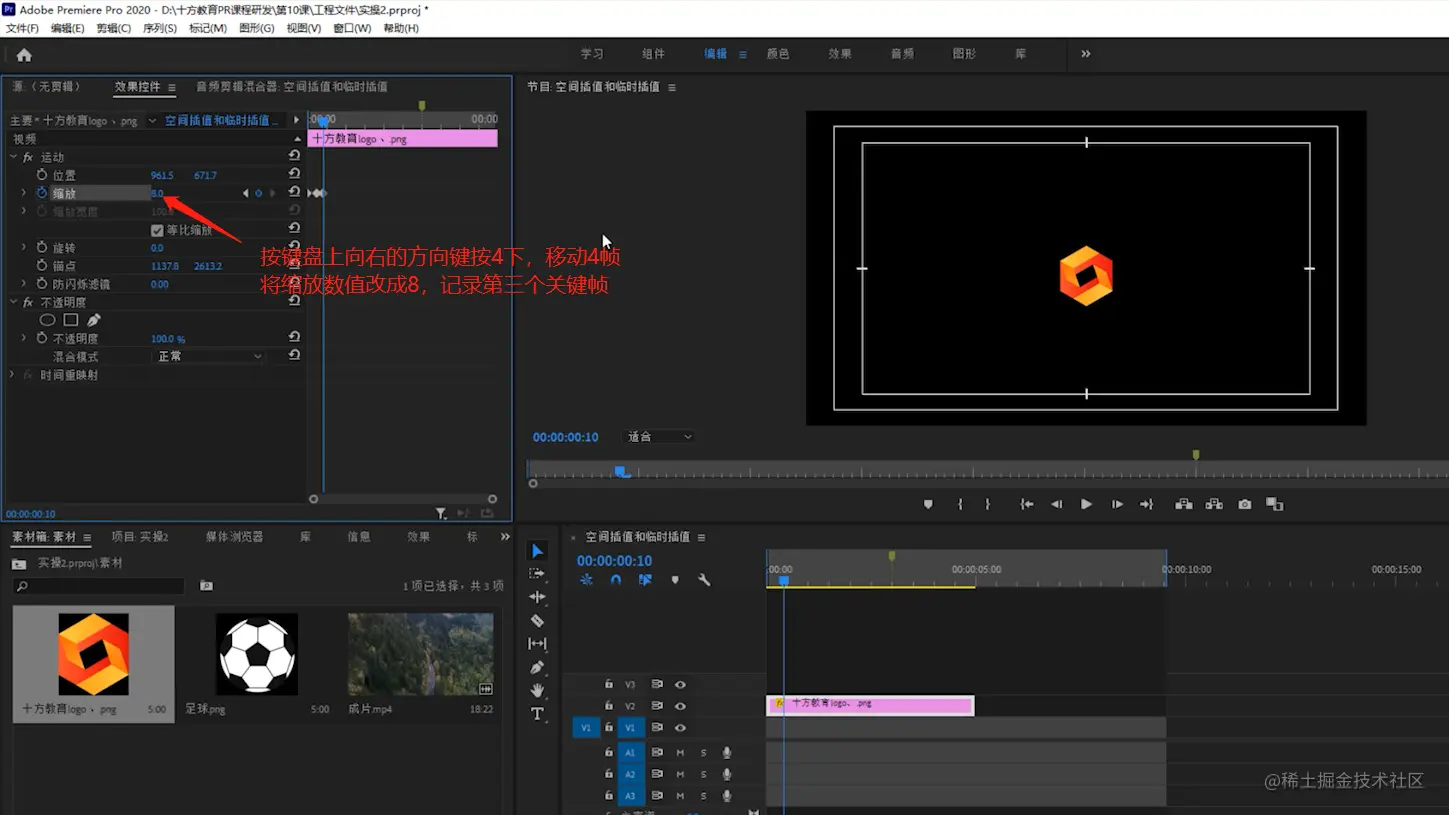
Task: Click Mark In button
Action: coord(959,505)
